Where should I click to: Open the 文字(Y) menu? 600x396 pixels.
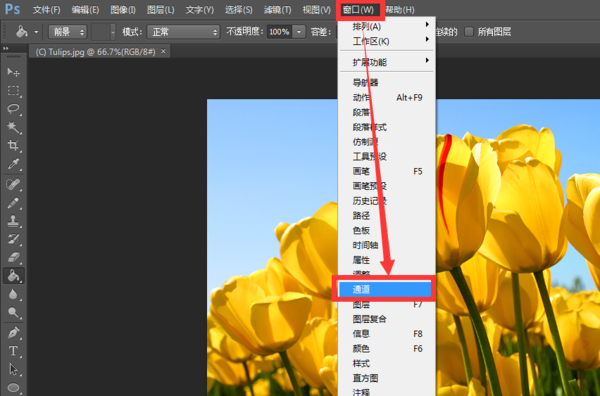coord(199,10)
